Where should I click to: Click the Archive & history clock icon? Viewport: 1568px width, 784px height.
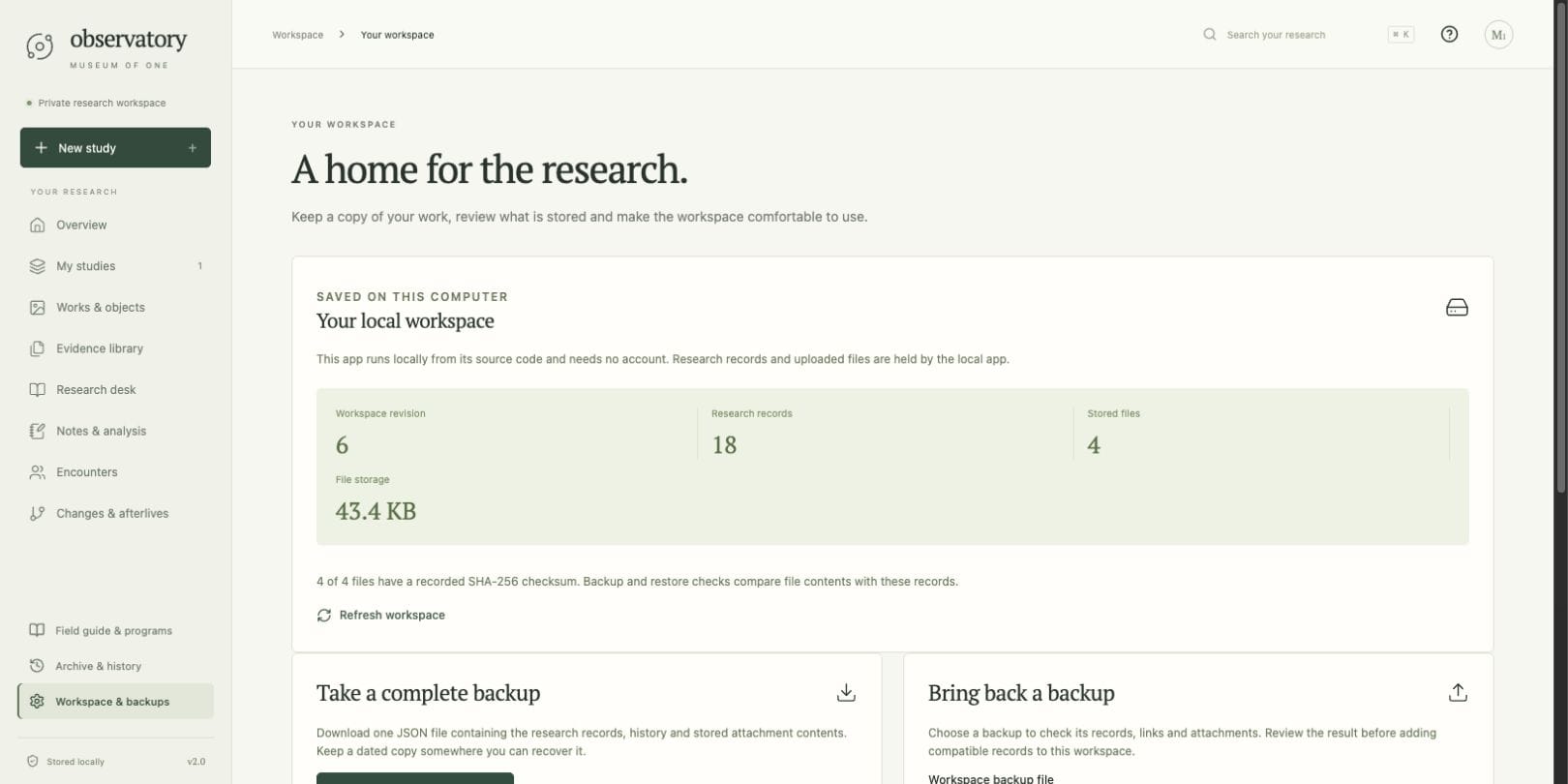(37, 666)
